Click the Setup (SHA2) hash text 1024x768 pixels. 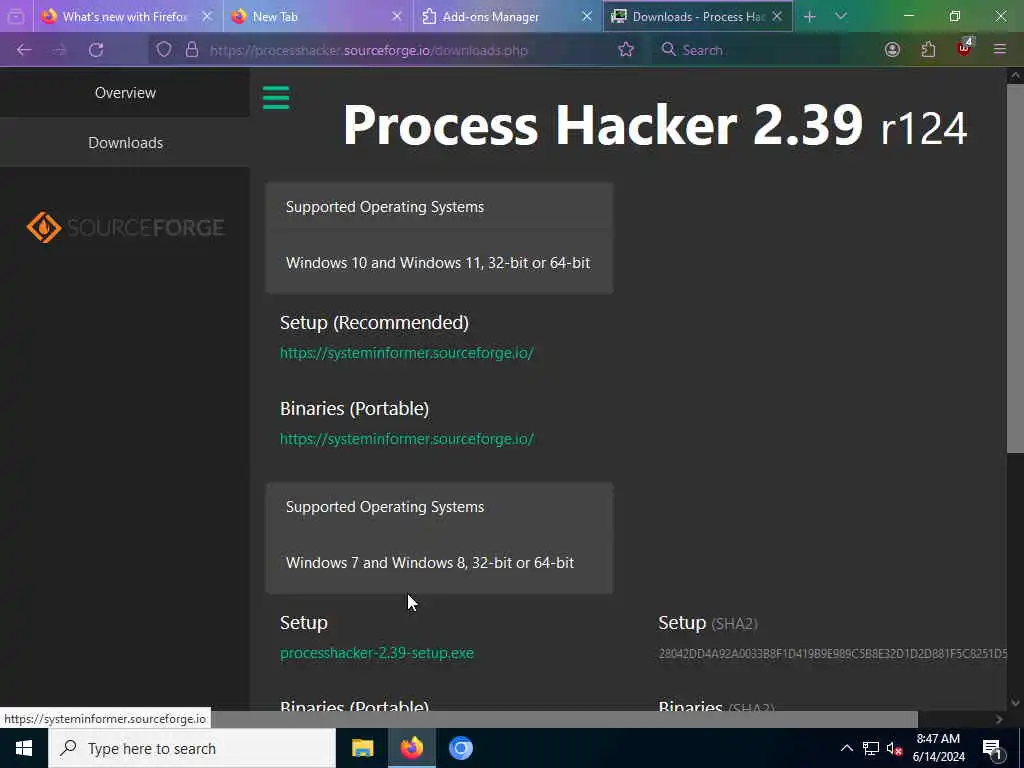click(833, 654)
